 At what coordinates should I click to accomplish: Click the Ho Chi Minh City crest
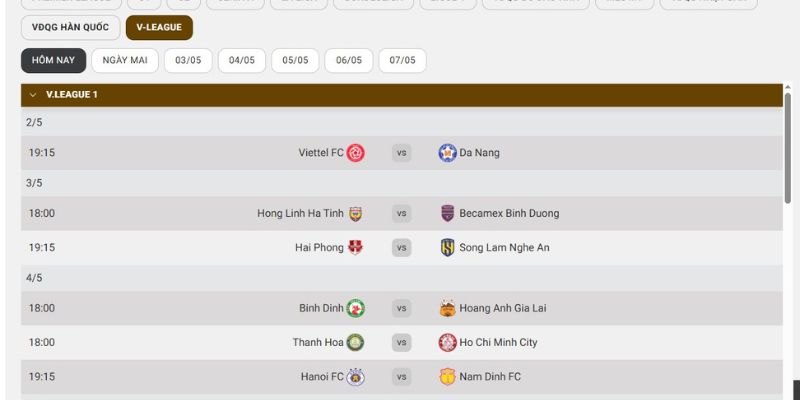tap(447, 342)
